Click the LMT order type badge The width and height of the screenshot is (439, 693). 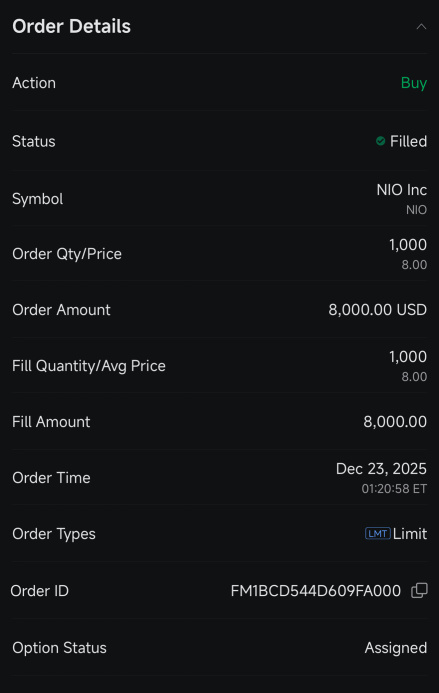coord(378,533)
